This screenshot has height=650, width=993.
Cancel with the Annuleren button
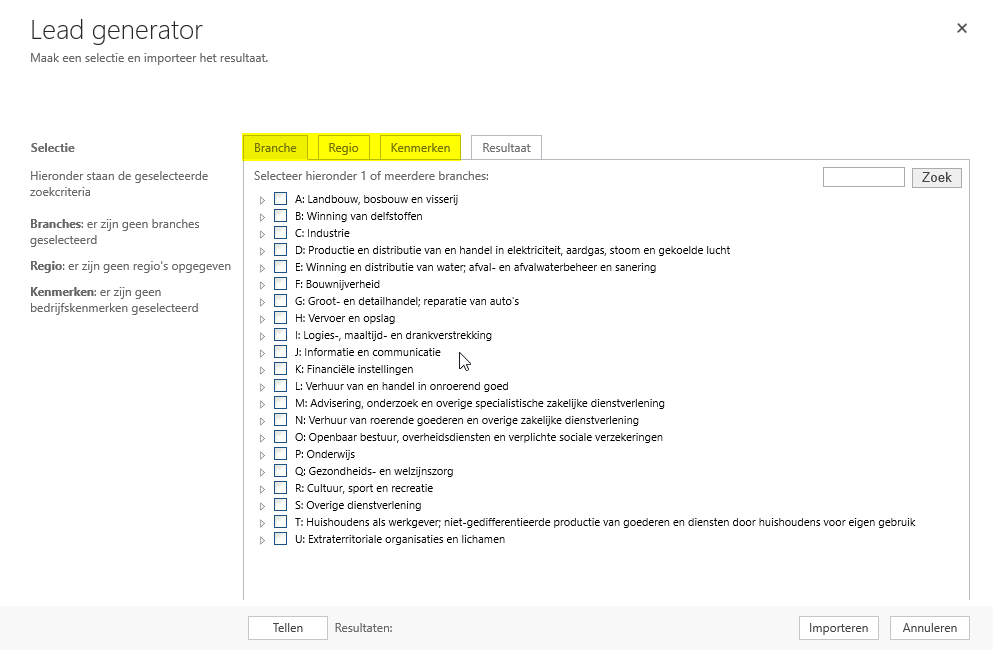[x=930, y=628]
